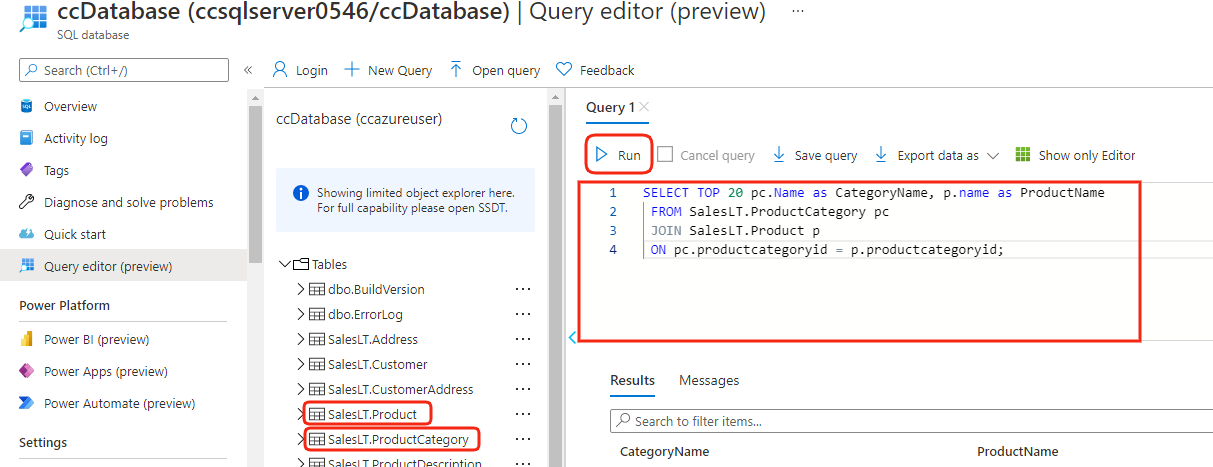
Task: Click the Search (Ctrl+/) field
Action: pyautogui.click(x=124, y=70)
